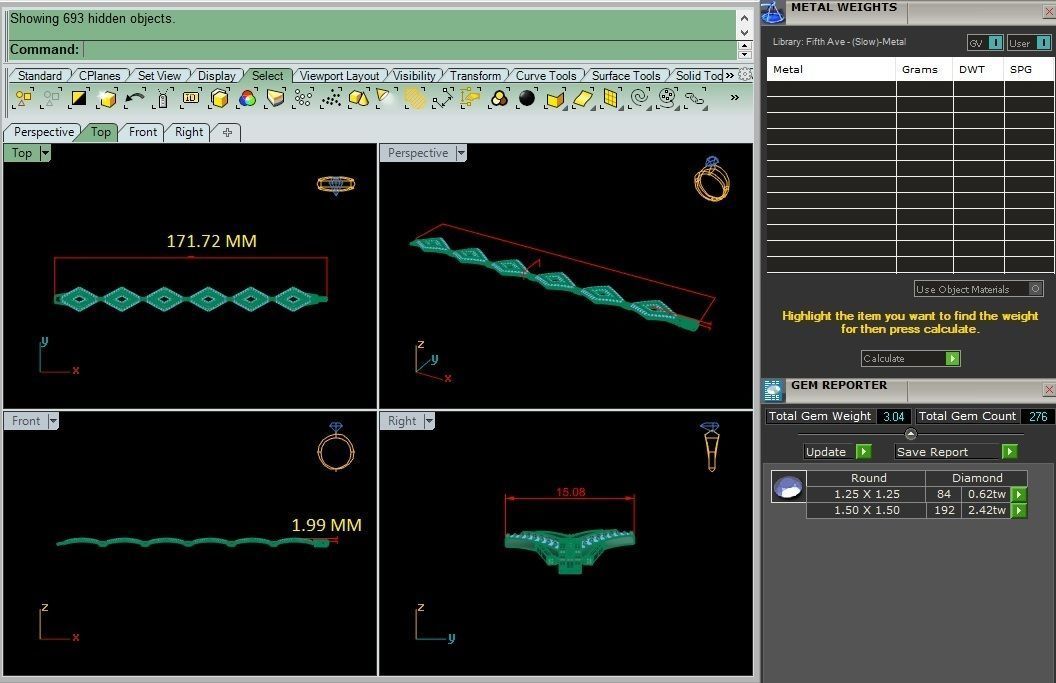The height and width of the screenshot is (683, 1056).
Task: Click the Select by Color RGB icon
Action: [247, 99]
